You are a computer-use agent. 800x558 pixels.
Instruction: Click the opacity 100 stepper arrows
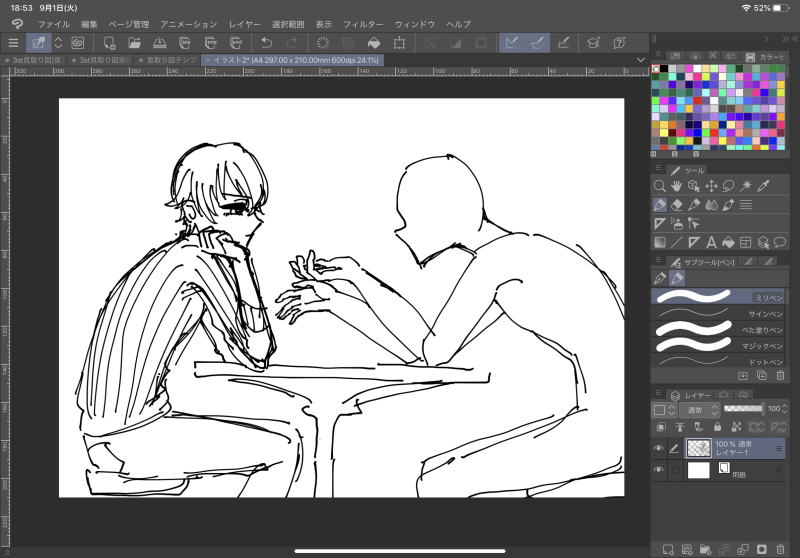(785, 409)
